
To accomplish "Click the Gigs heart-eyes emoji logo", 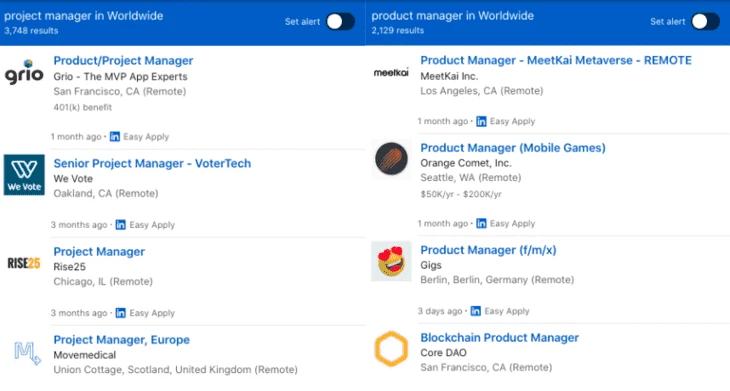I will (391, 261).
